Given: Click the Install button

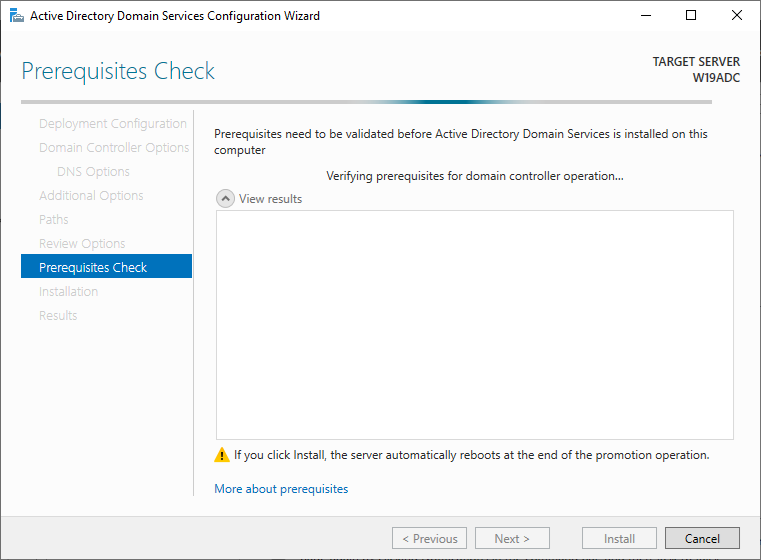Looking at the screenshot, I should pyautogui.click(x=619, y=538).
